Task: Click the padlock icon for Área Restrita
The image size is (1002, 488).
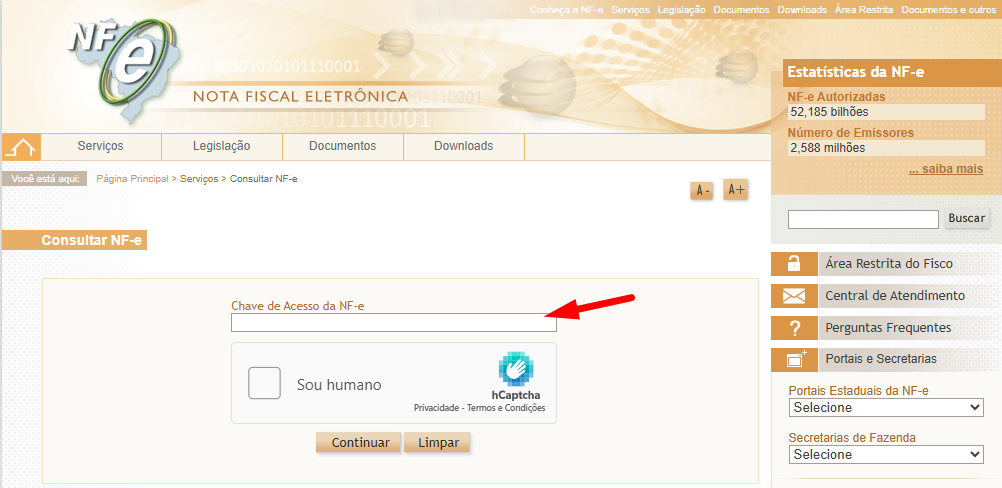Action: 794,264
